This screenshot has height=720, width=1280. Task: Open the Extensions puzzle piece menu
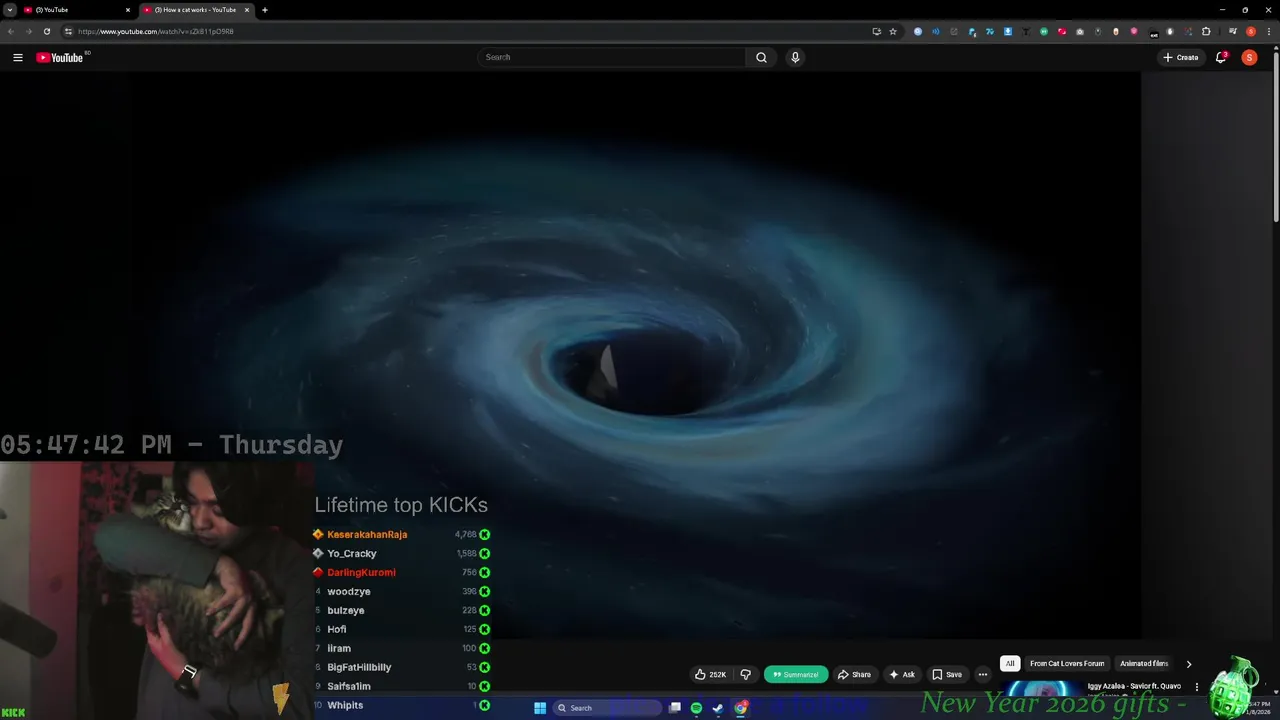(1206, 31)
